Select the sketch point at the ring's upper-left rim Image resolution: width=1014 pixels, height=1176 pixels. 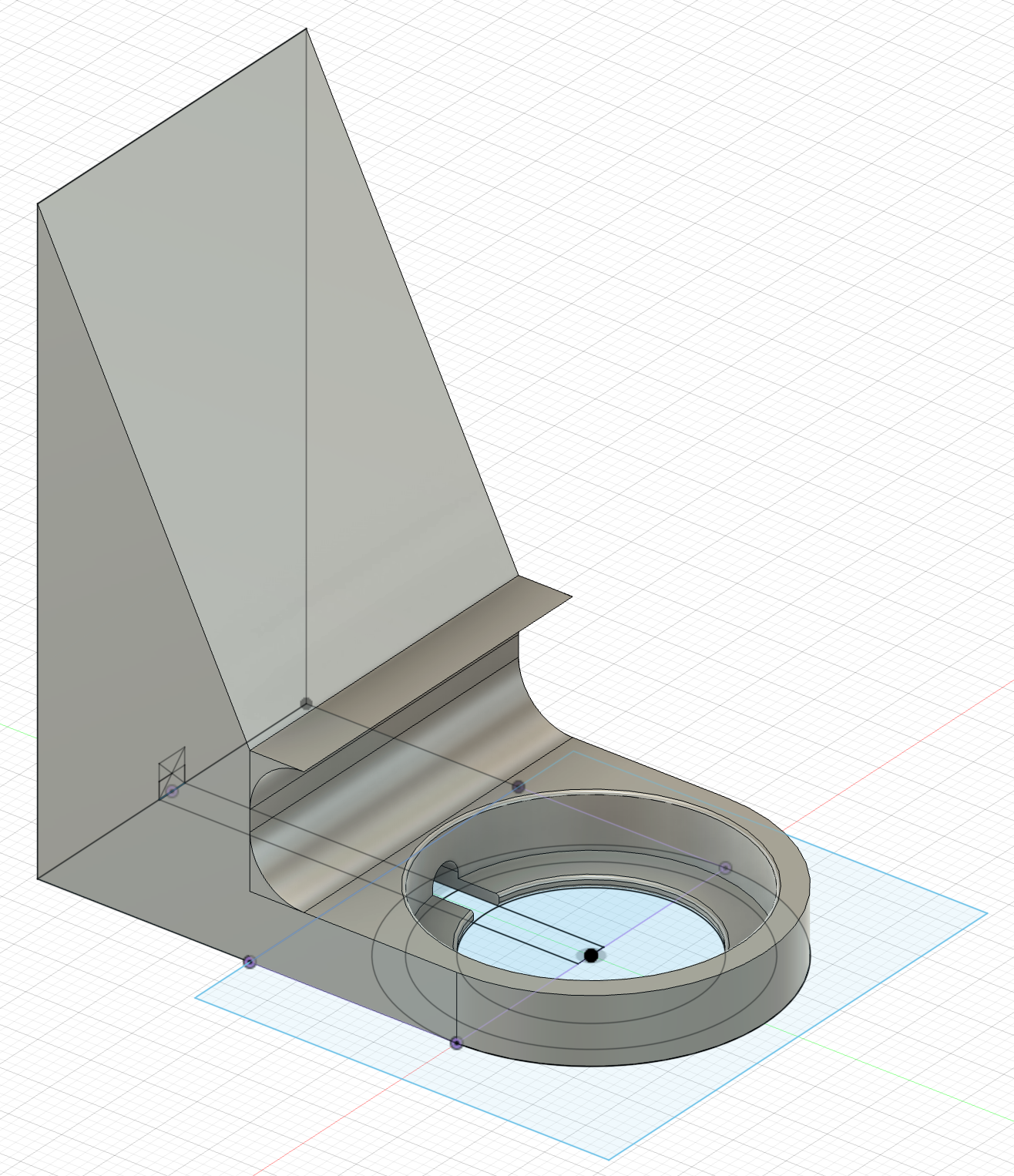pyautogui.click(x=519, y=786)
